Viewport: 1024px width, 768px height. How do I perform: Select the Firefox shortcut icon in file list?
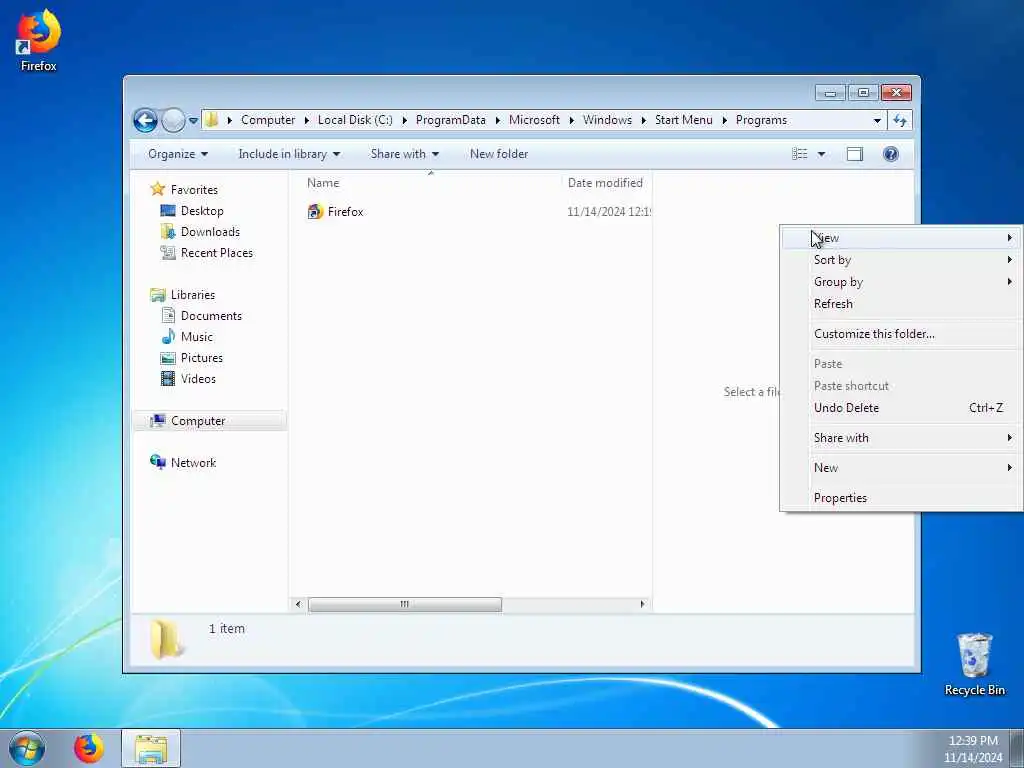pos(315,212)
